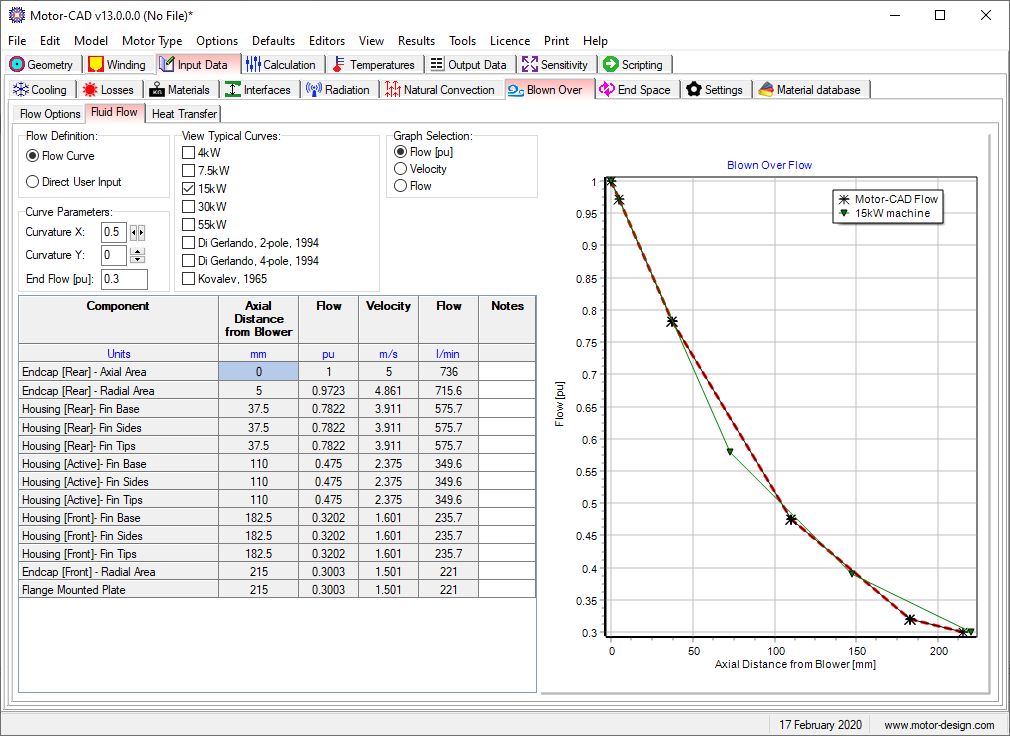Open the Temperatures tab thermometer icon
The width and height of the screenshot is (1010, 736).
click(x=339, y=65)
